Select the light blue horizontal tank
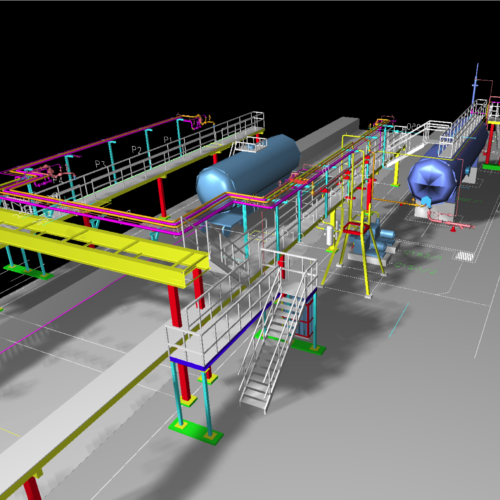Image resolution: width=500 pixels, height=500 pixels. click(247, 172)
